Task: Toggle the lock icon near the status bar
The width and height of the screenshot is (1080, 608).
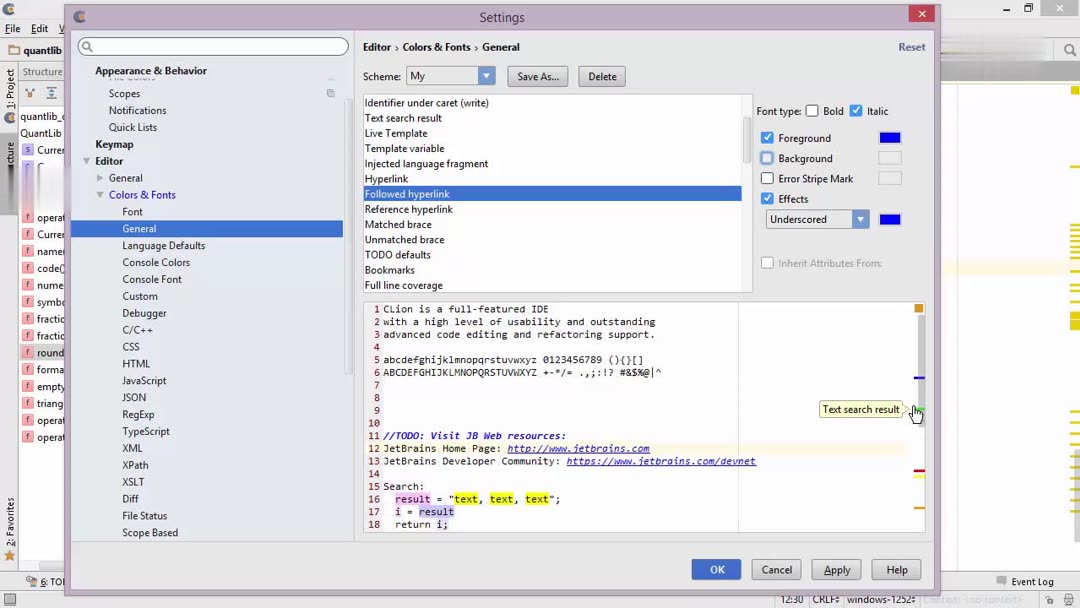Action: [x=1050, y=600]
